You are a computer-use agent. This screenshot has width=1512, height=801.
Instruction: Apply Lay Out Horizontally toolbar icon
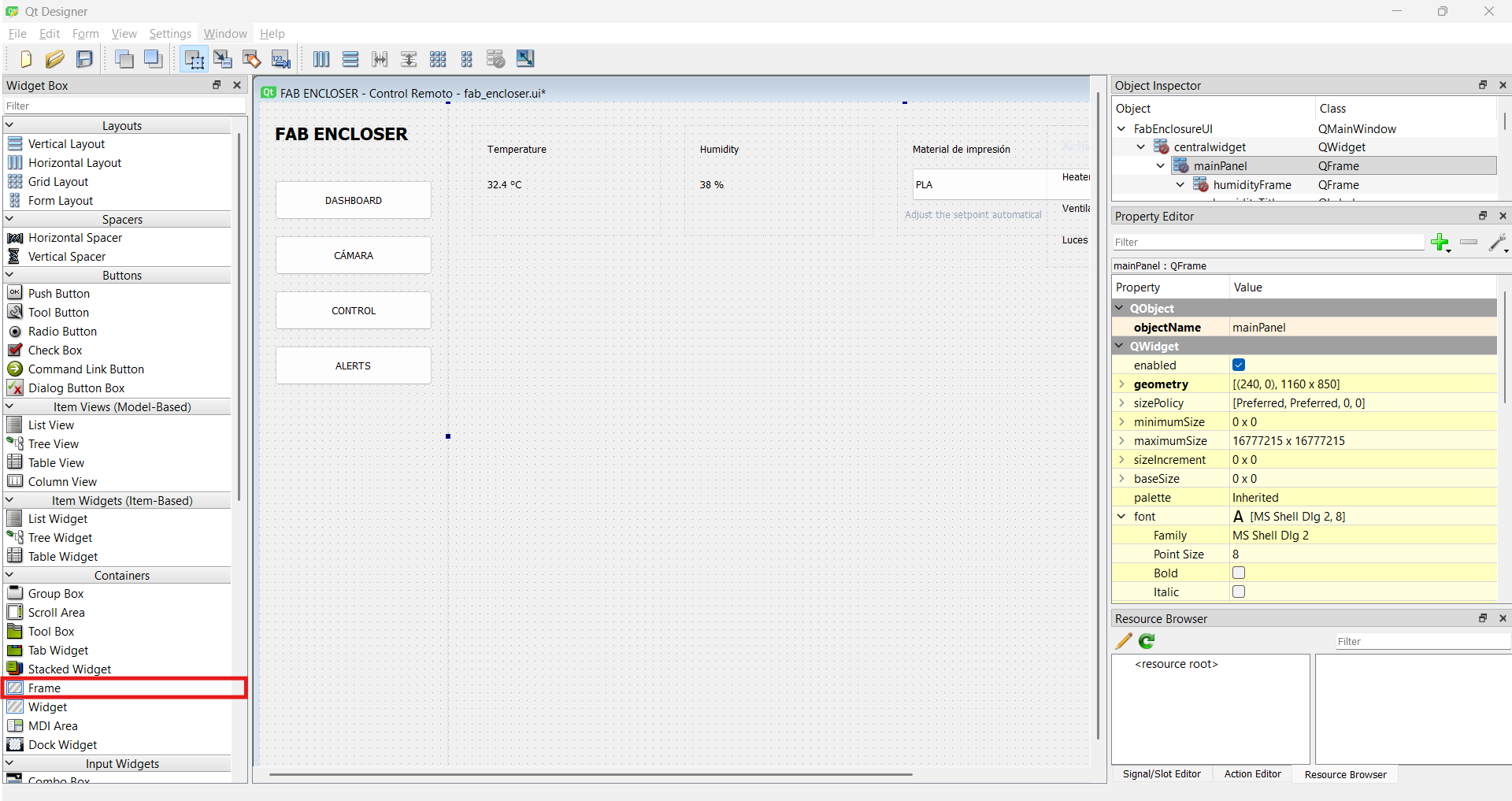tap(321, 59)
